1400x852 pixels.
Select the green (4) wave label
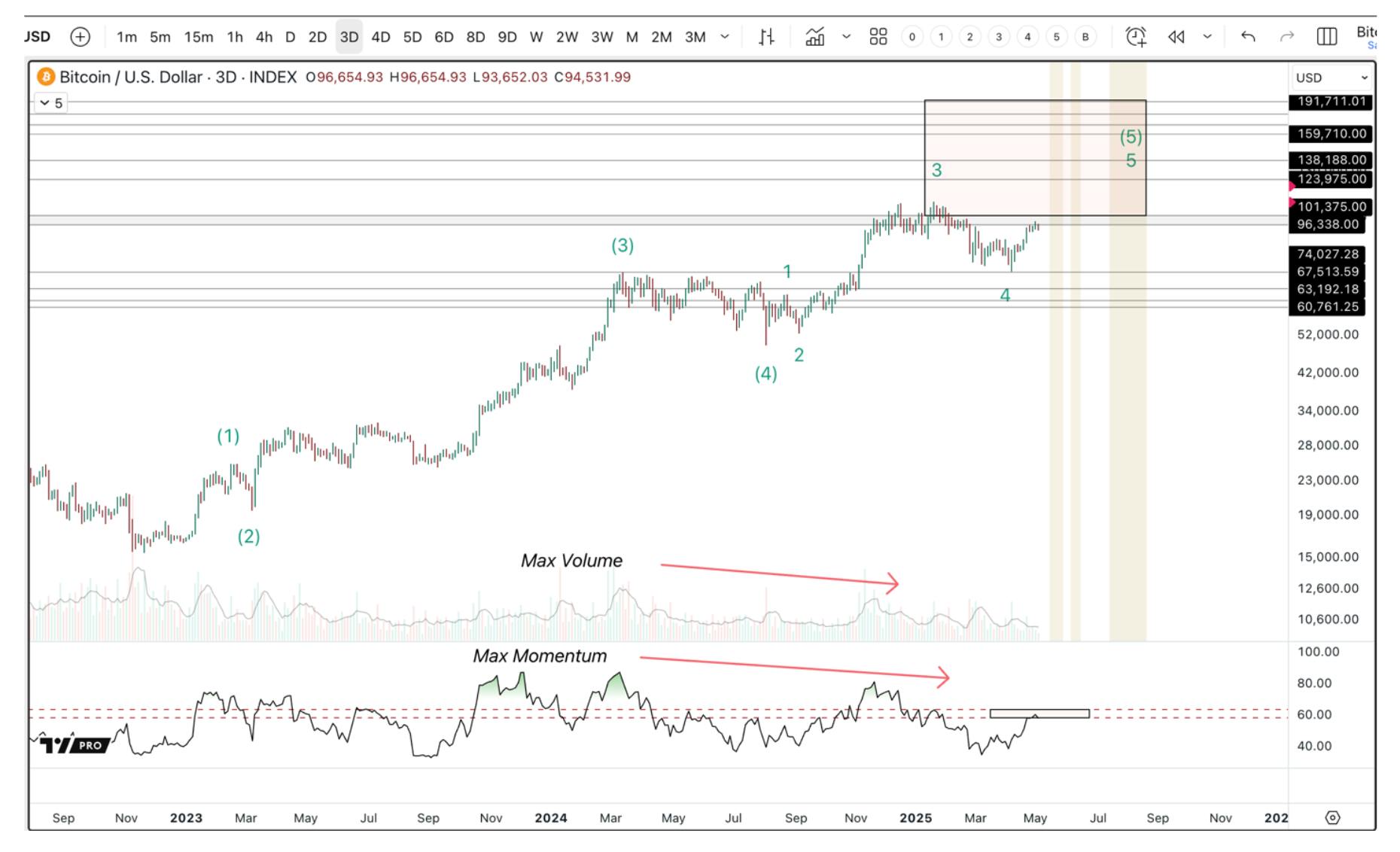[765, 374]
